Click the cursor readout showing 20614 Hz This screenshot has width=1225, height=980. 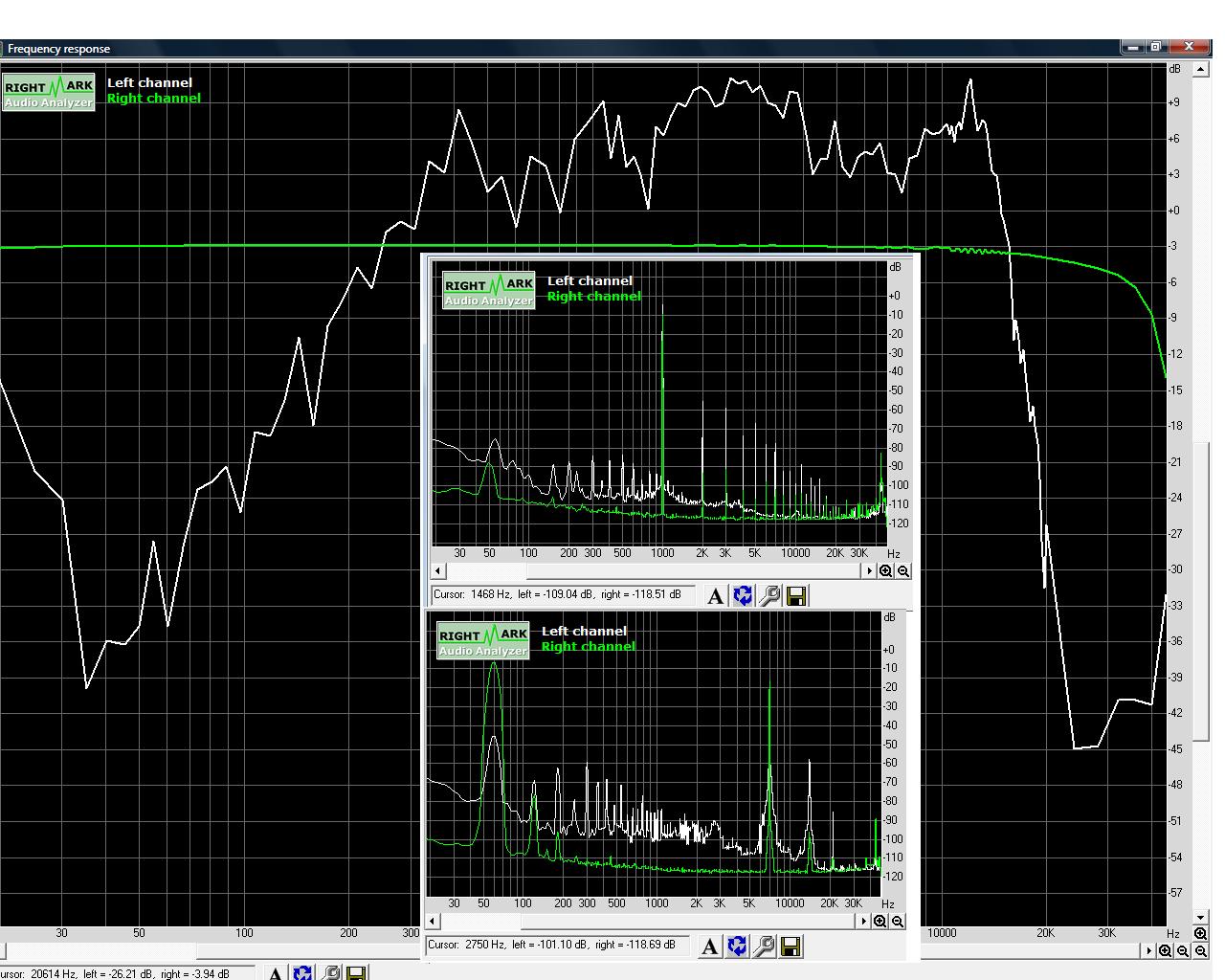pos(127,973)
